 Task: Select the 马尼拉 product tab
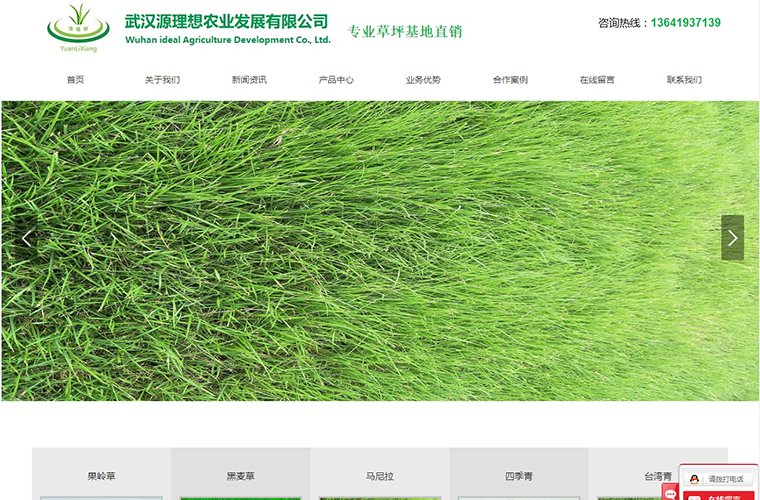tap(379, 476)
